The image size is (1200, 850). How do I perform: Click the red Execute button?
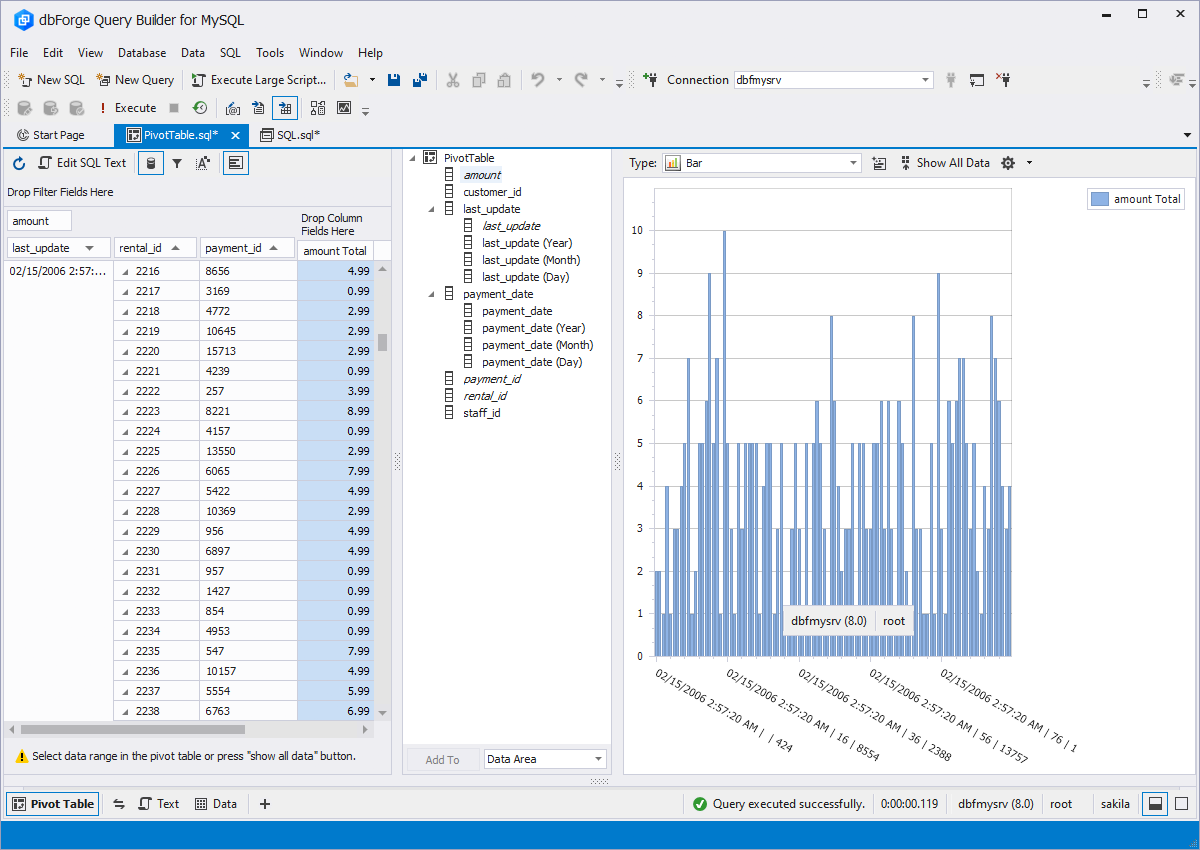[x=127, y=108]
